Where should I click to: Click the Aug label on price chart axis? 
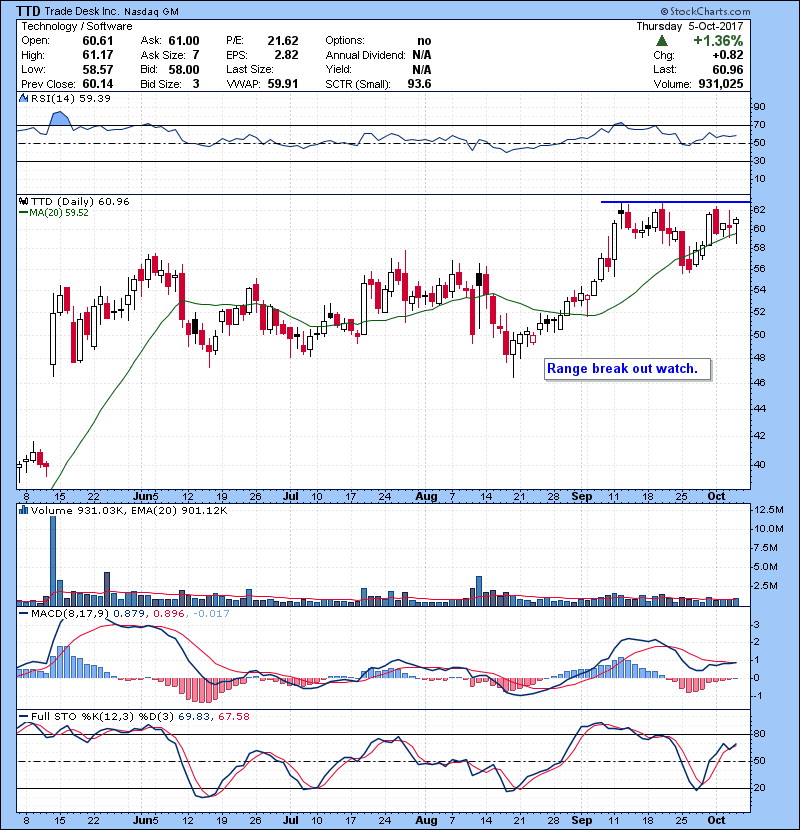click(426, 497)
